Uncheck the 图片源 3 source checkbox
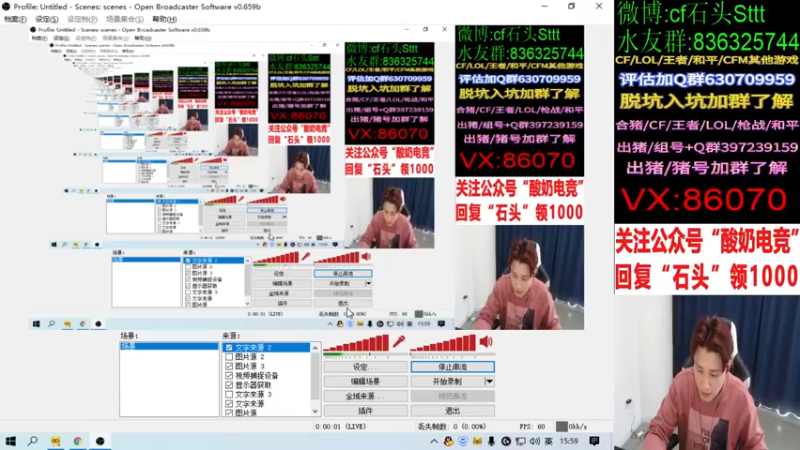The image size is (800, 450). click(229, 366)
